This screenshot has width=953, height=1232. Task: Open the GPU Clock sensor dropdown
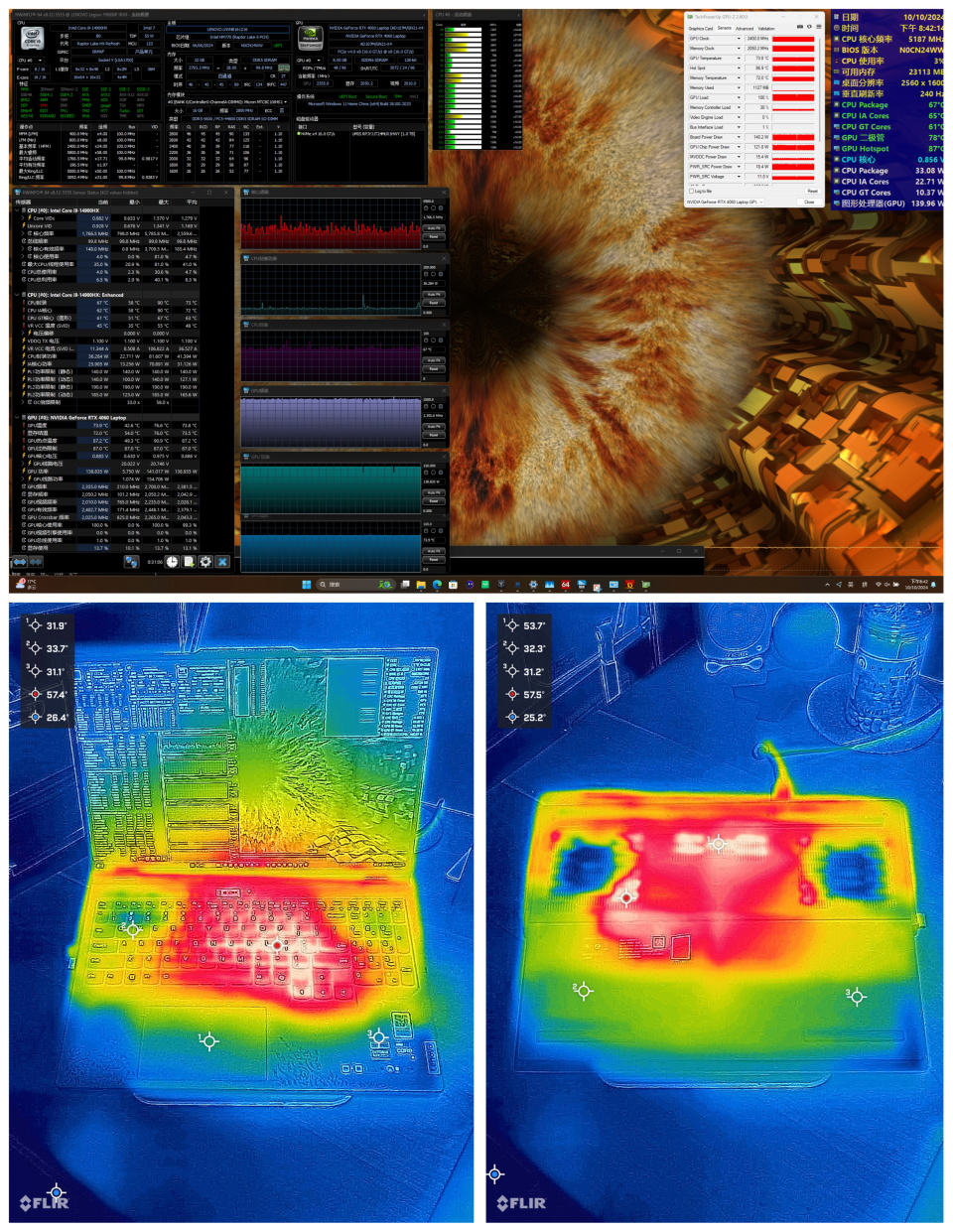pos(739,39)
